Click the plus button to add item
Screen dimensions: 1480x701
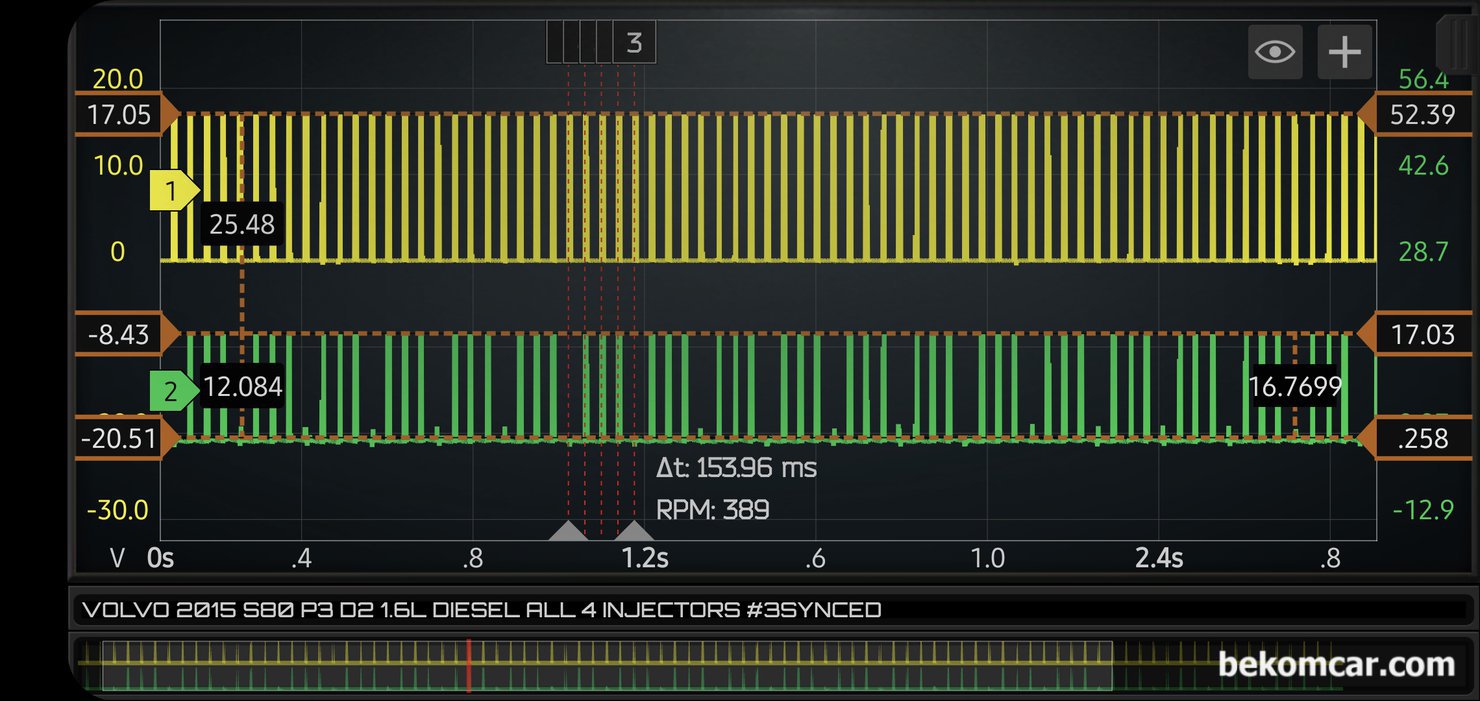pos(1344,51)
